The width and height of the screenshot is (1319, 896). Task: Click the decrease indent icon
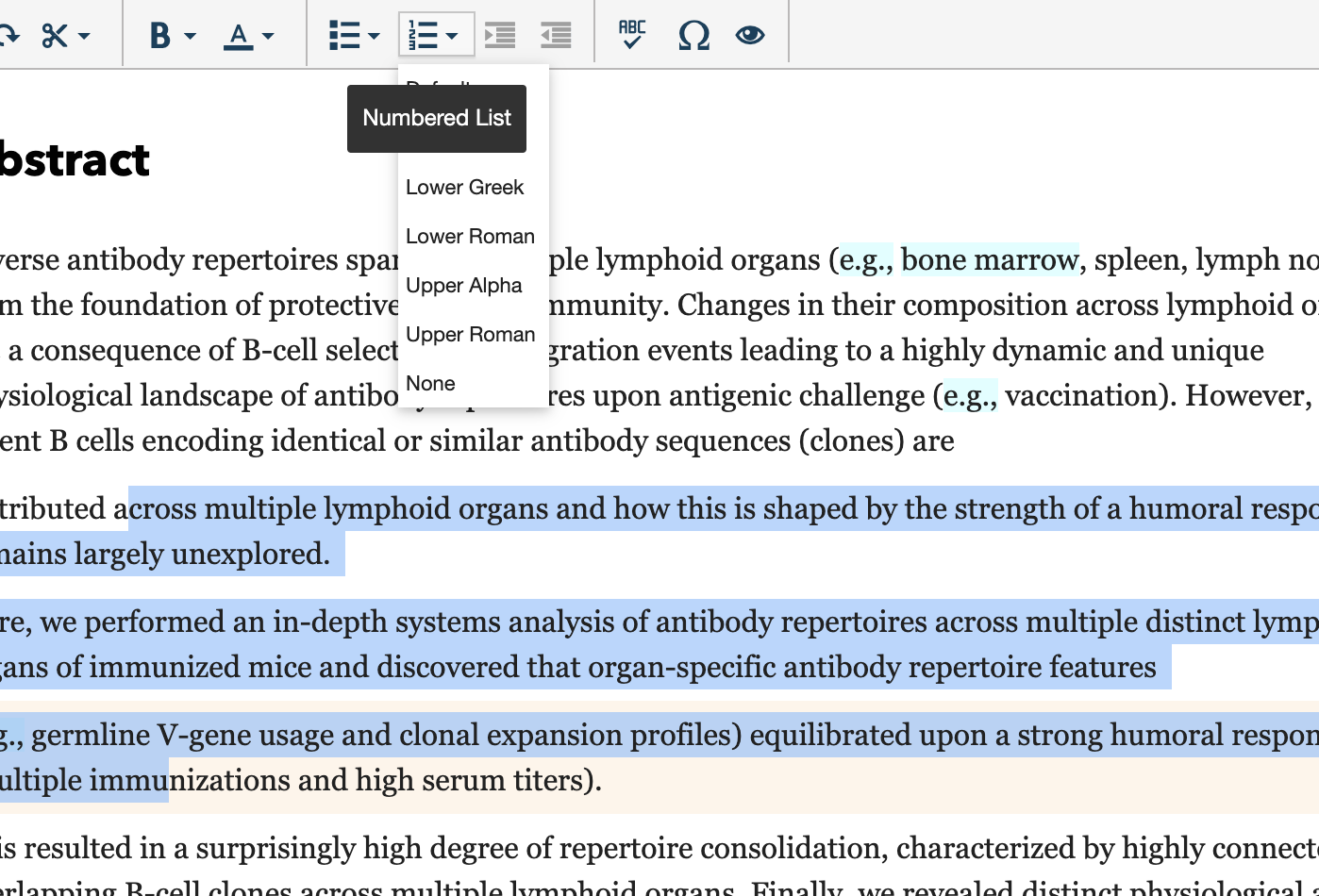[x=556, y=36]
